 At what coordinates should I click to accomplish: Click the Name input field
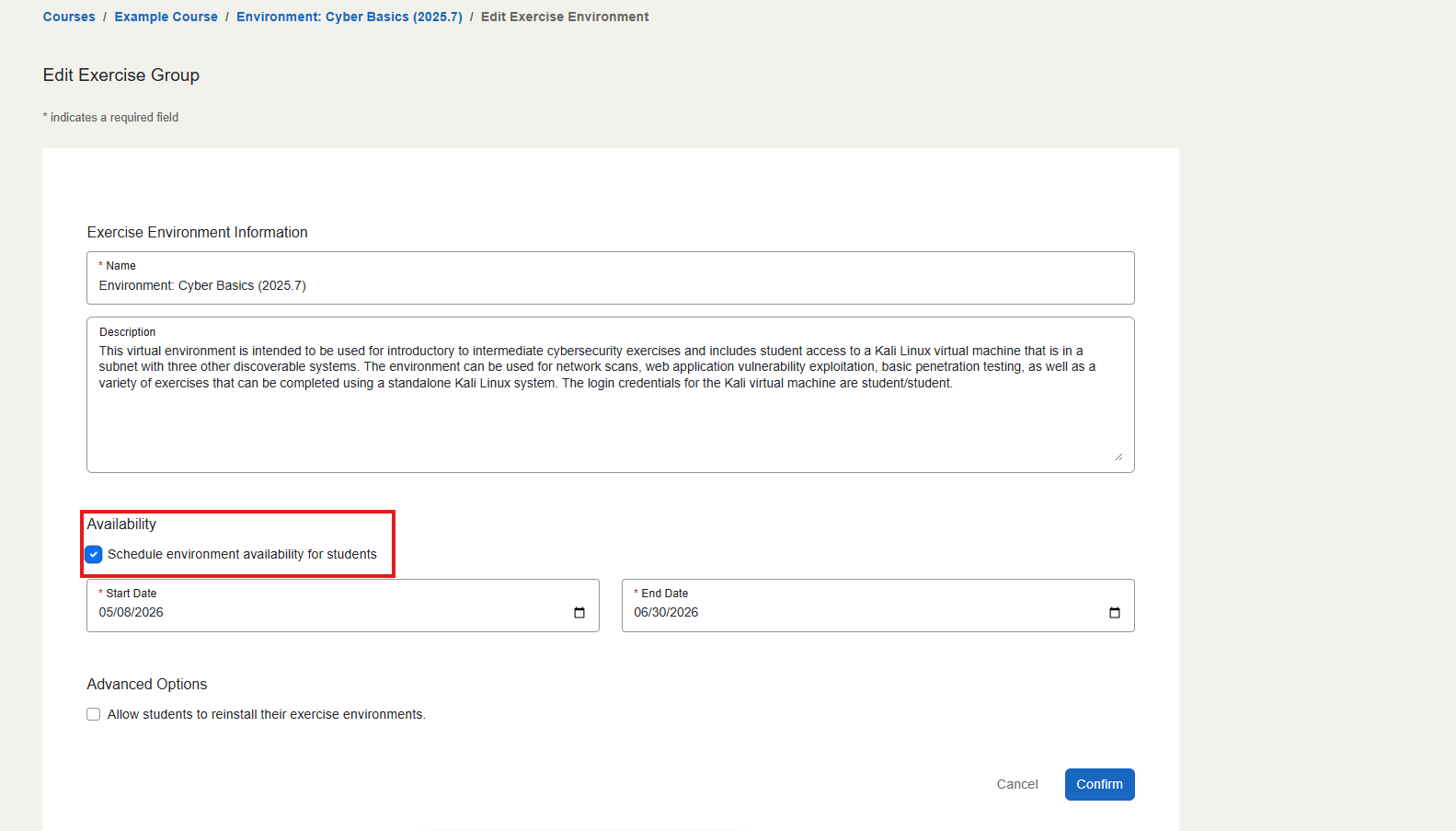(x=610, y=278)
